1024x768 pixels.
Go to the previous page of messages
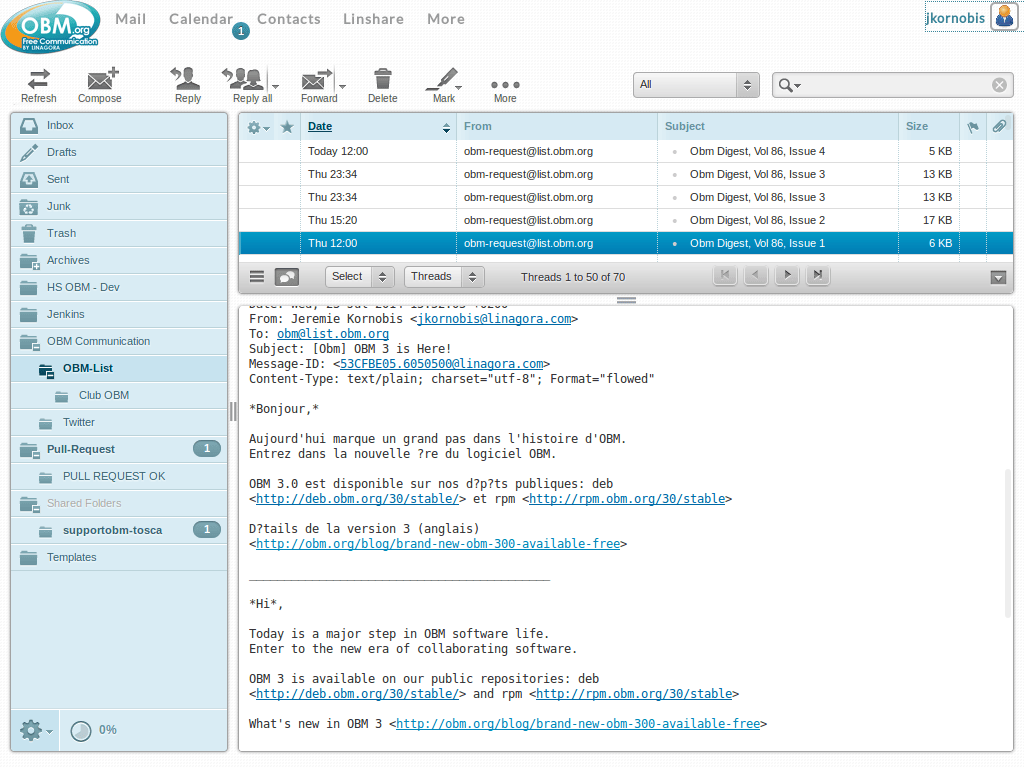tap(756, 275)
